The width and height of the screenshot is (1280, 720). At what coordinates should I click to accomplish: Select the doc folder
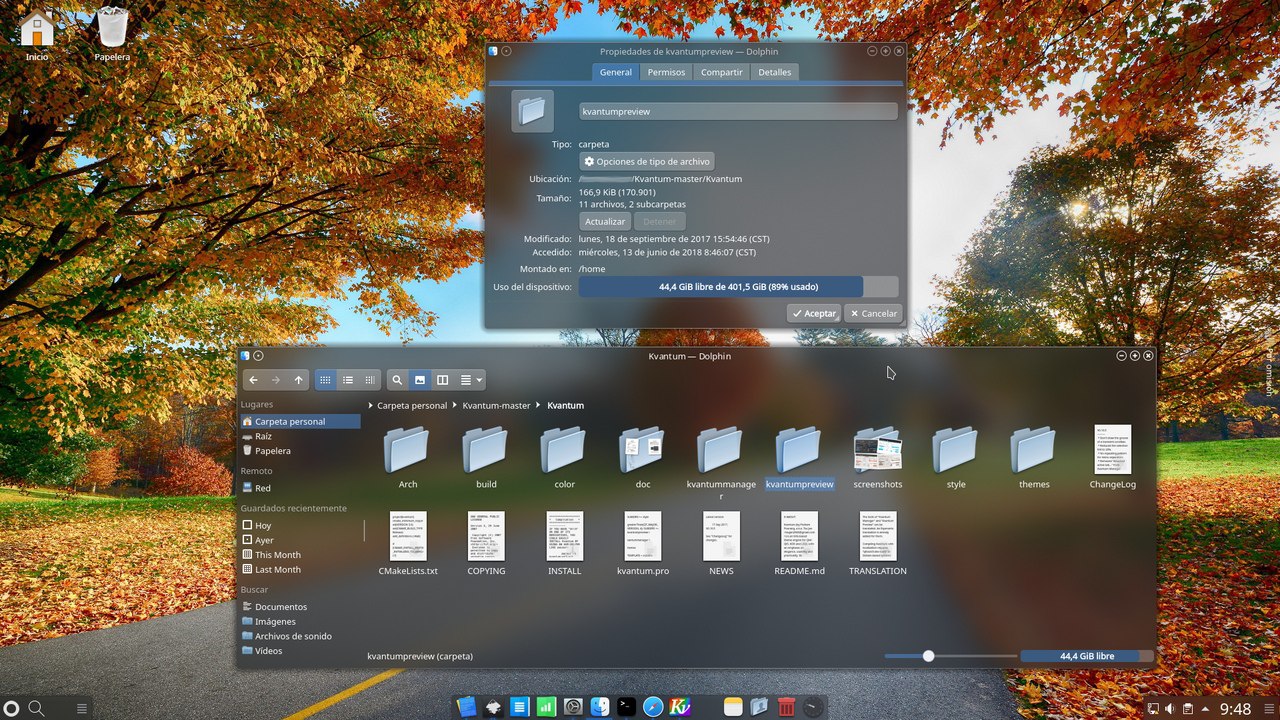642,458
